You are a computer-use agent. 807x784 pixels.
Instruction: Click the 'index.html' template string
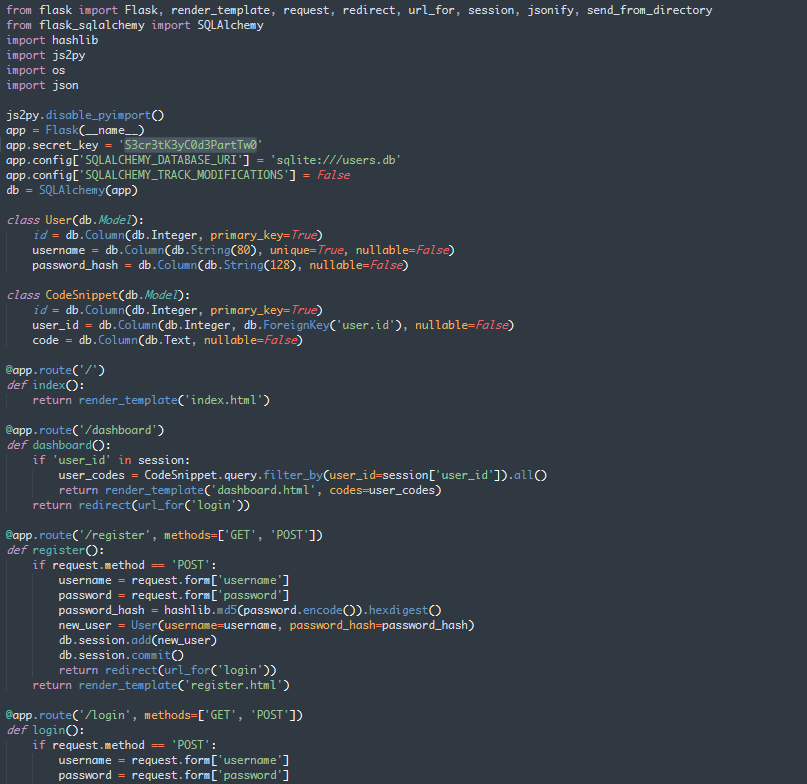click(x=223, y=400)
